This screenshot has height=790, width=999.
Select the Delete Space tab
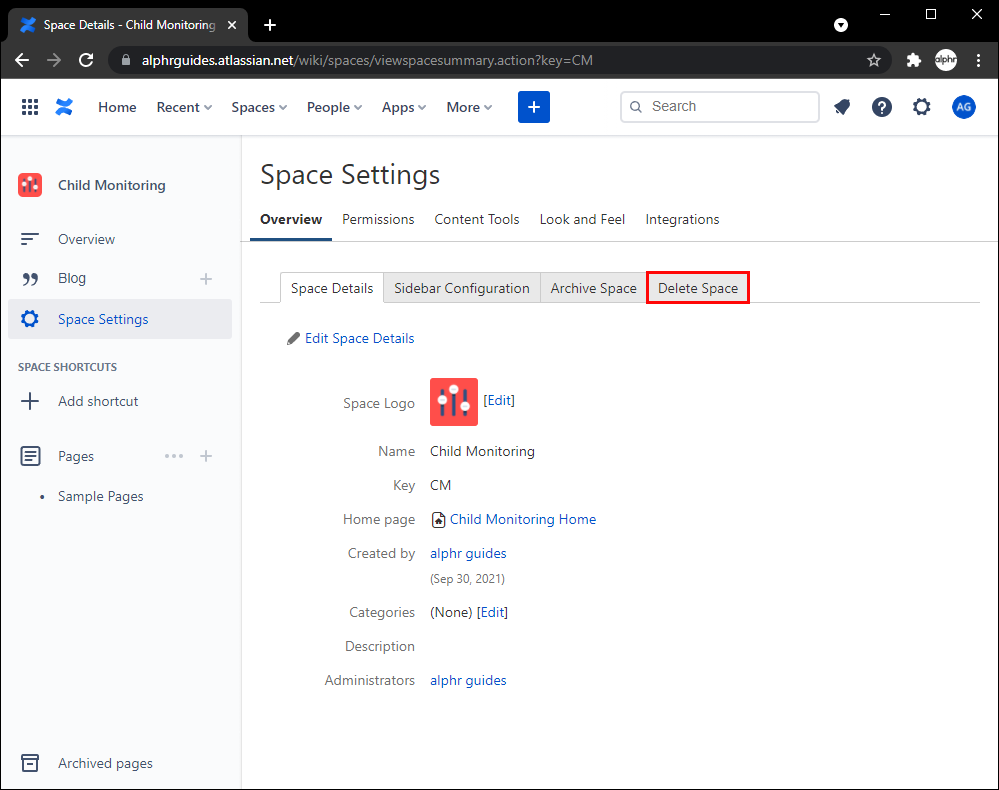(x=698, y=288)
